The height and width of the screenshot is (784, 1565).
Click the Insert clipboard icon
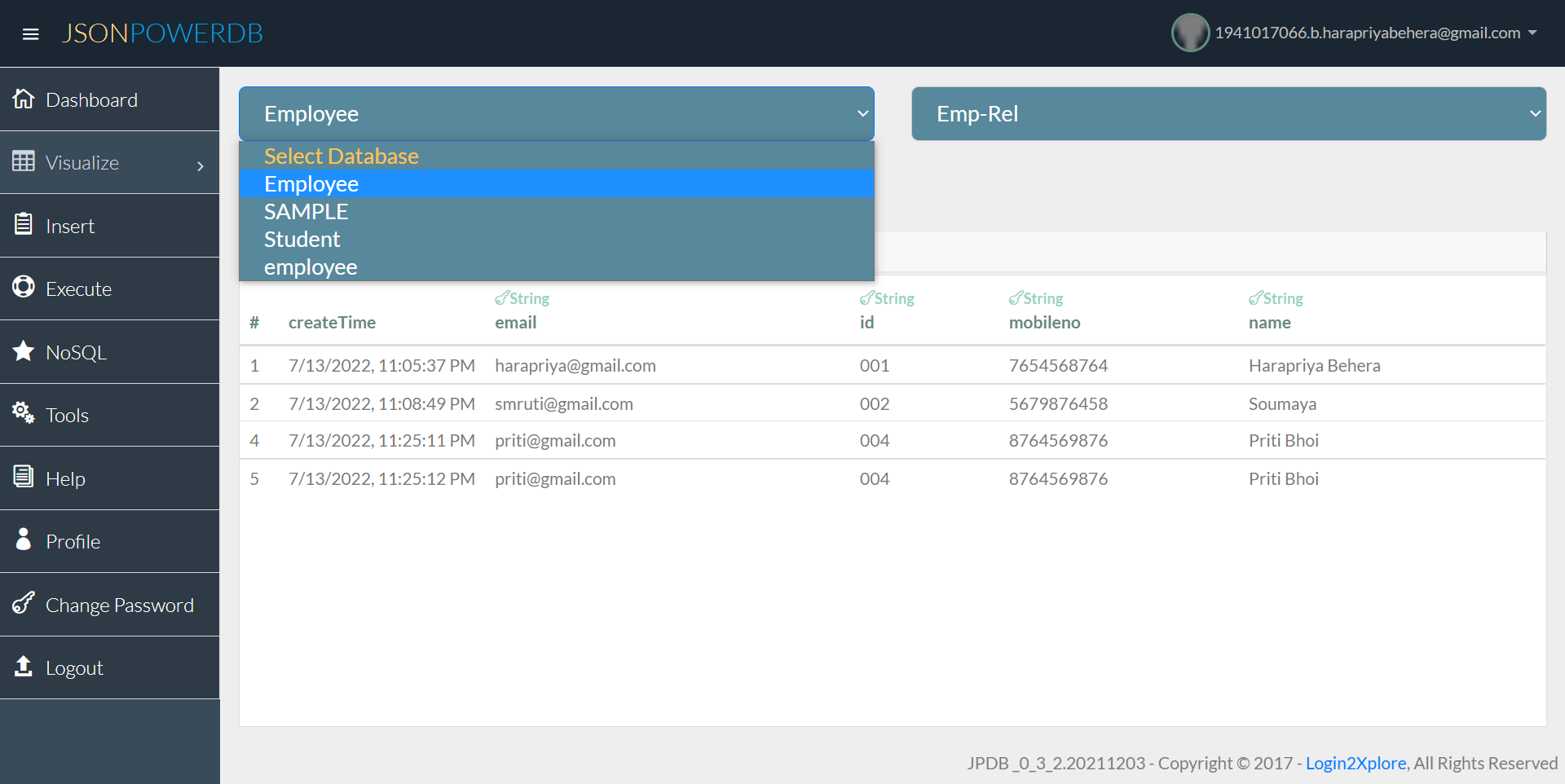pos(23,225)
